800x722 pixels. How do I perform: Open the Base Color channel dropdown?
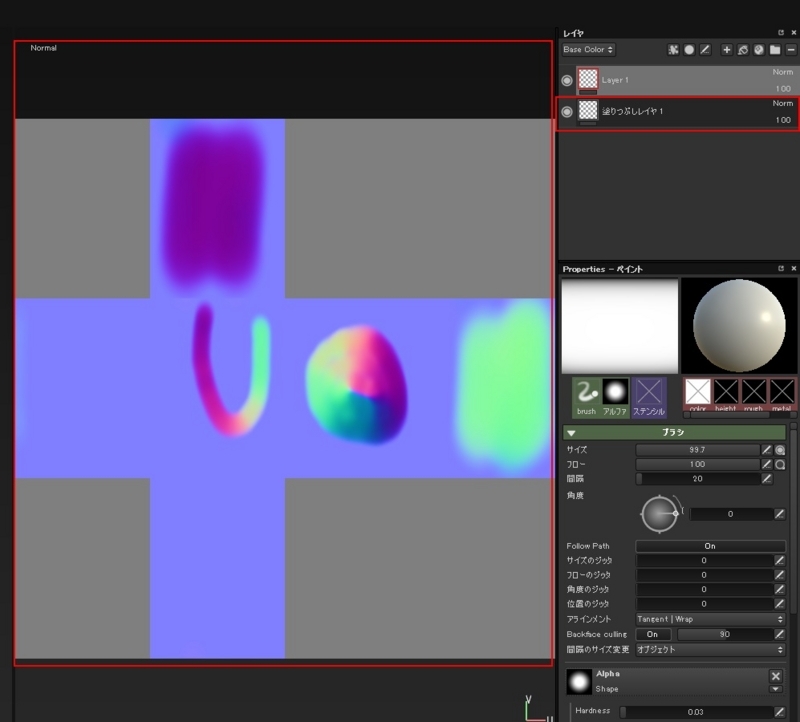(x=588, y=49)
